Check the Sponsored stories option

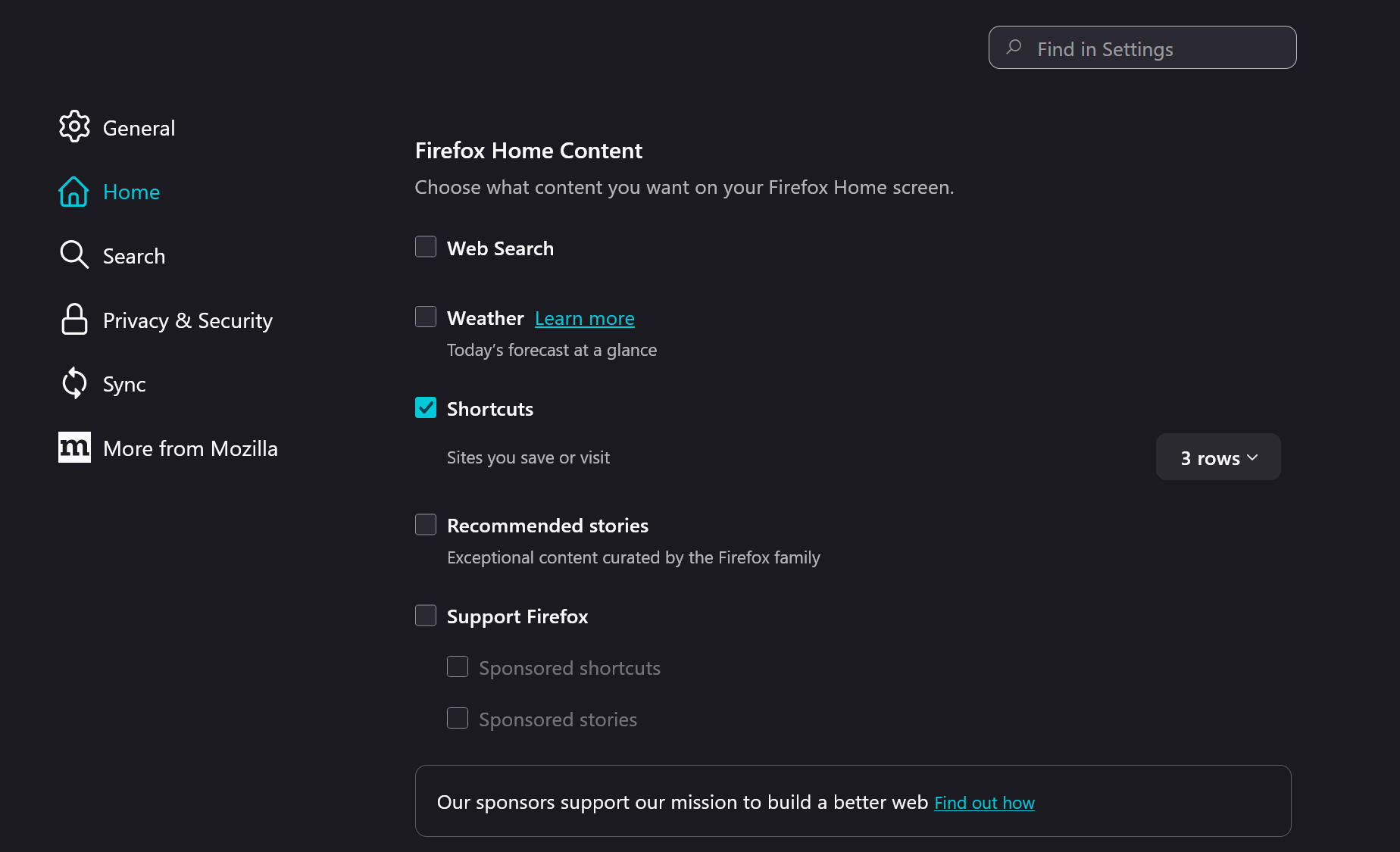(458, 718)
